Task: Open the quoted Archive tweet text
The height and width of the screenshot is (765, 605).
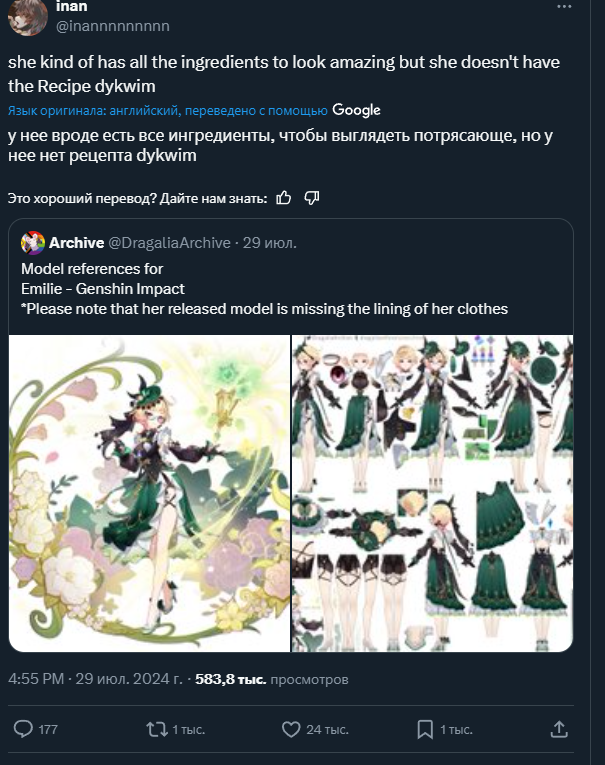Action: (x=264, y=289)
